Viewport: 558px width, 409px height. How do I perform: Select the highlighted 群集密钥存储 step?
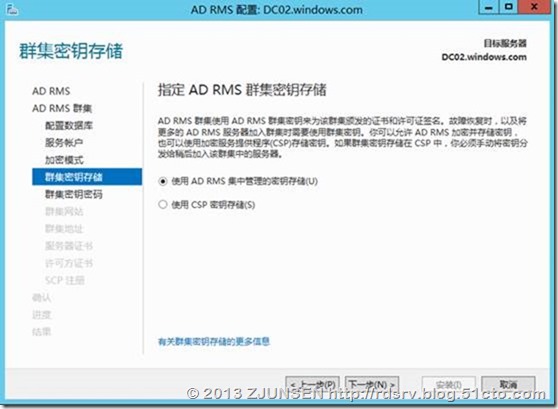point(87,177)
